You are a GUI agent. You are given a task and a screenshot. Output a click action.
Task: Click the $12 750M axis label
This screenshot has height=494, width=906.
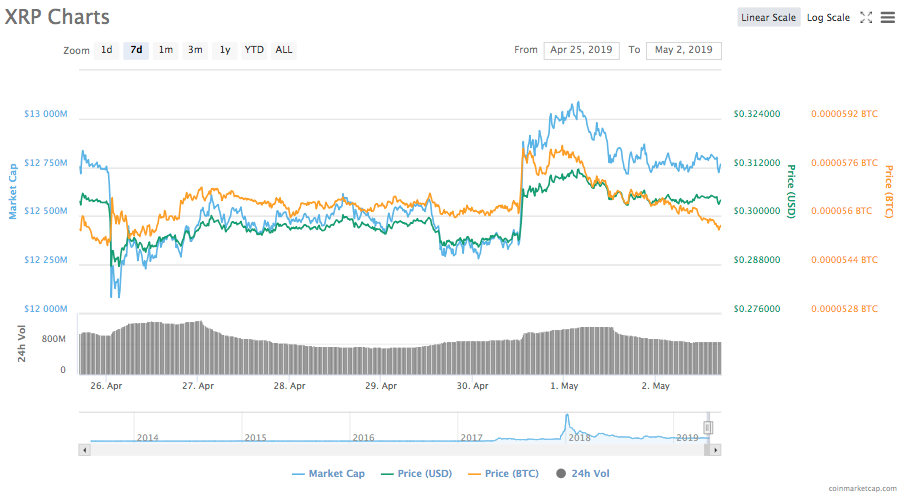(x=46, y=163)
